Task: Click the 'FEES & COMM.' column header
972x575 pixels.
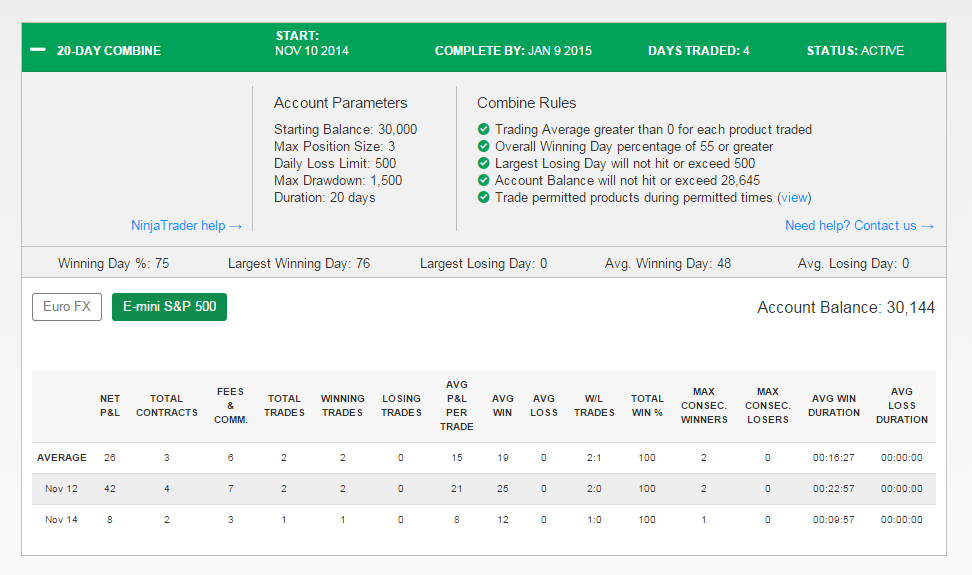Action: (x=231, y=405)
